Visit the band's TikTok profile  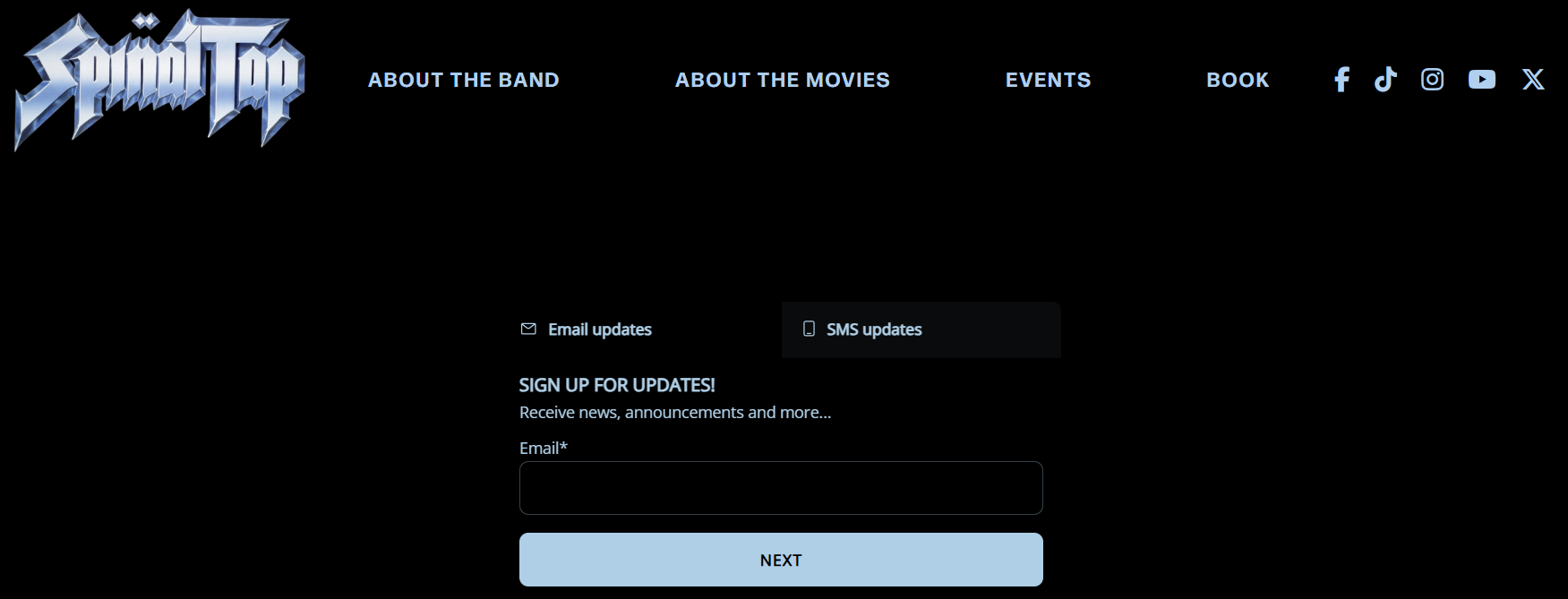[1385, 80]
